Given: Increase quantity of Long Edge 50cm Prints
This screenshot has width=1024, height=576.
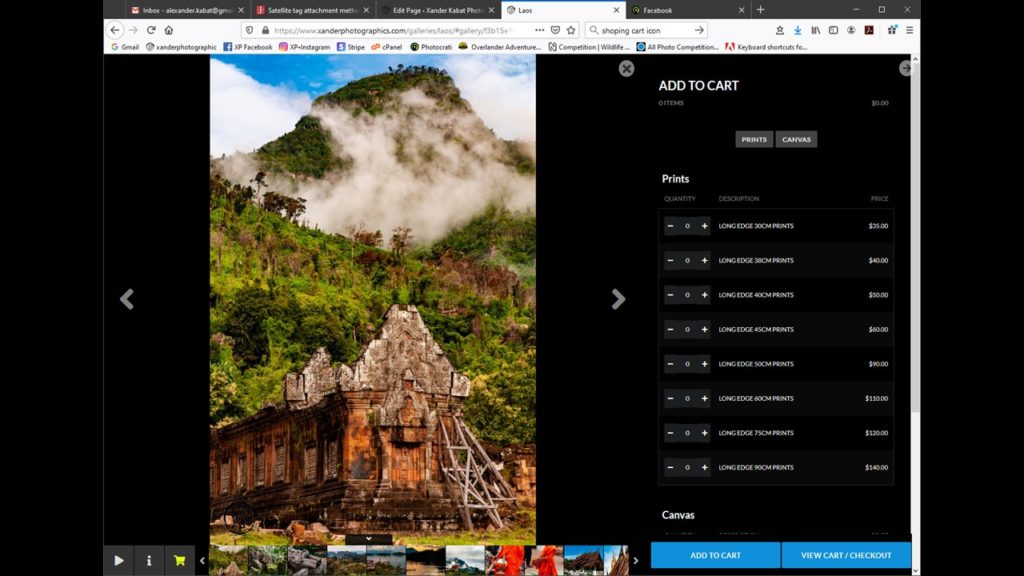Looking at the screenshot, I should pos(704,364).
